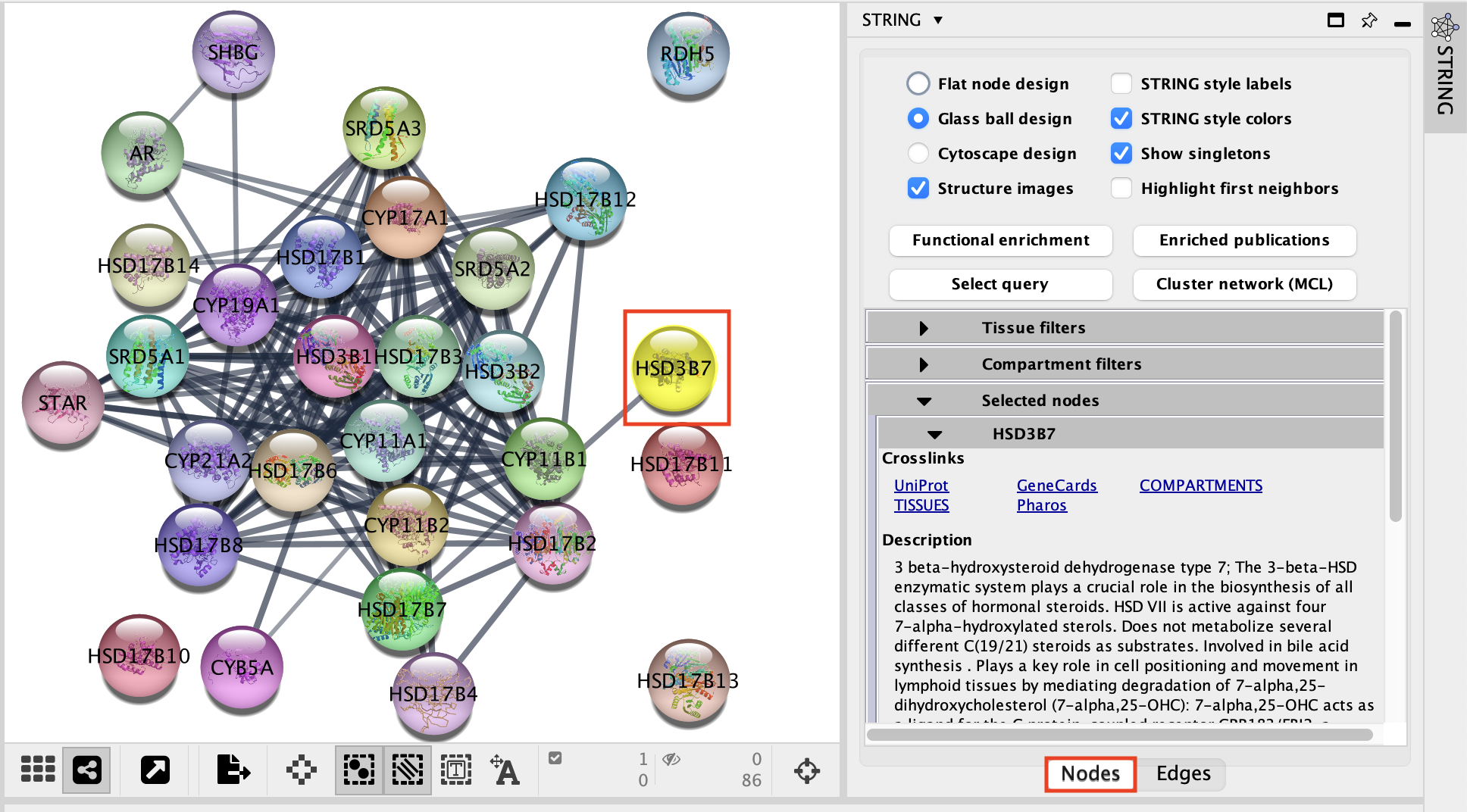The image size is (1467, 812).
Task: Toggle the edge selection mode icon
Action: pos(408,770)
